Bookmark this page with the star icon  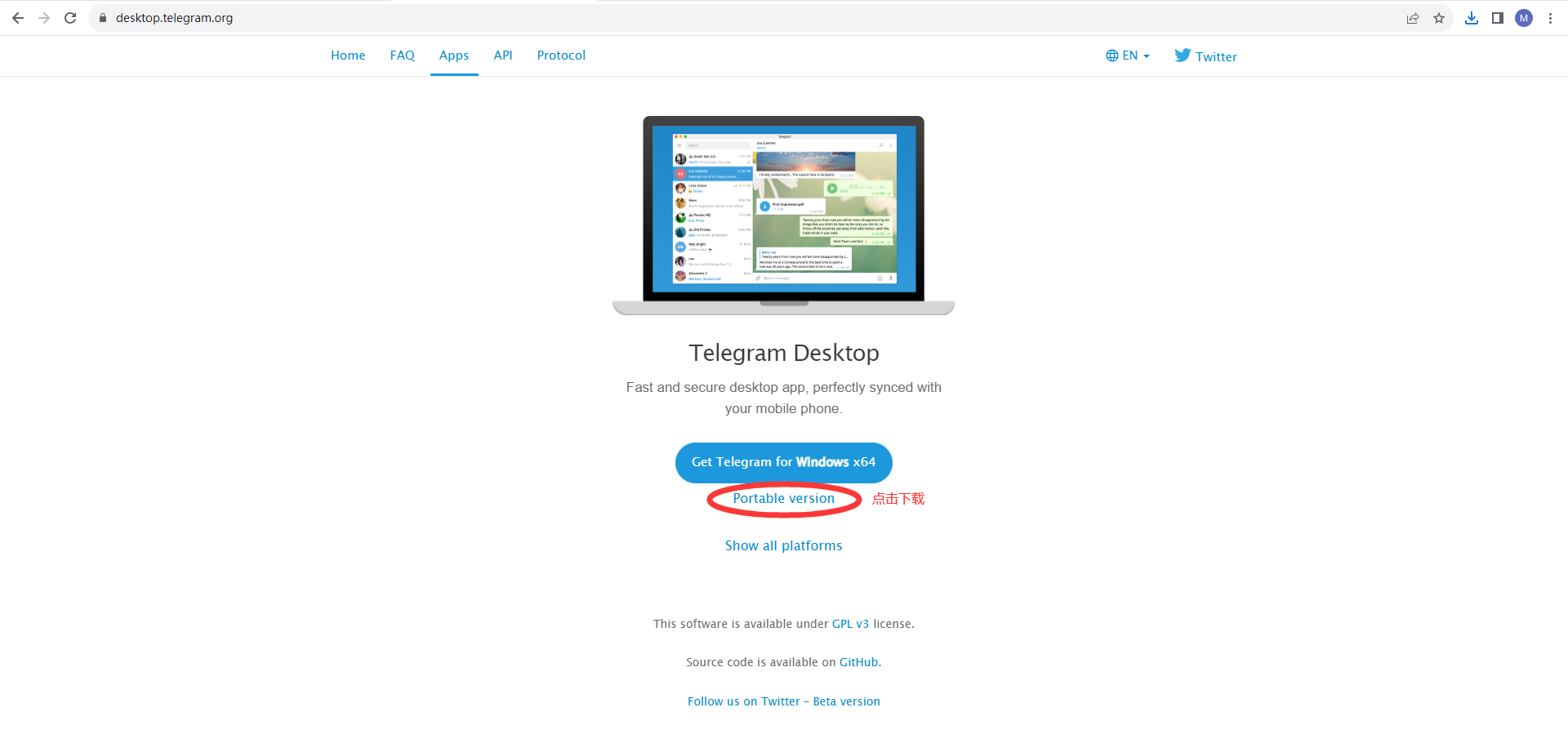(1439, 18)
